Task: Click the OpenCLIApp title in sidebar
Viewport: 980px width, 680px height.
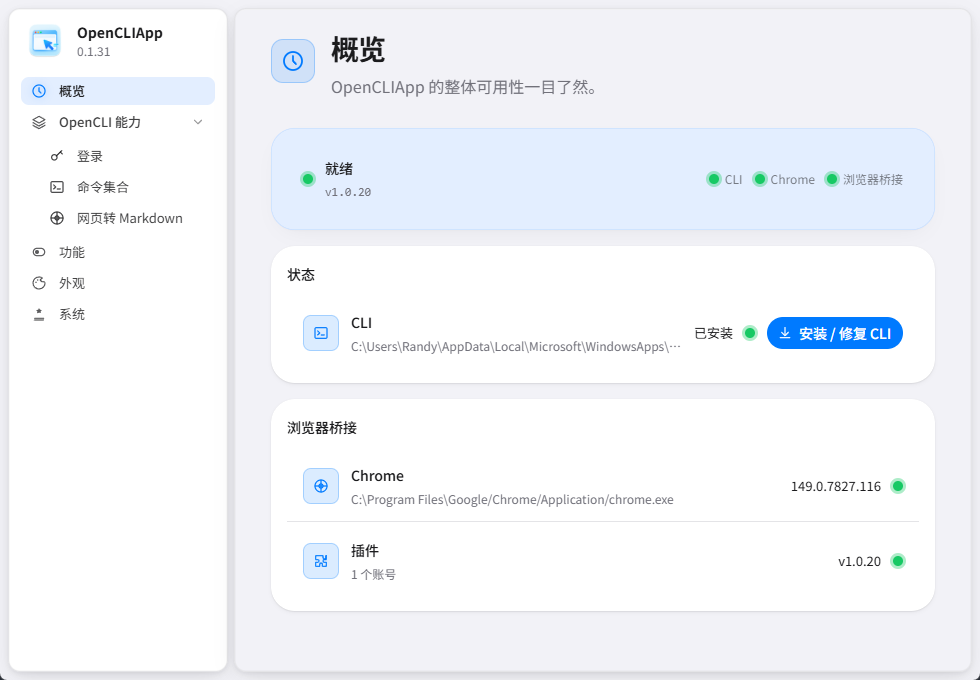Action: click(120, 32)
